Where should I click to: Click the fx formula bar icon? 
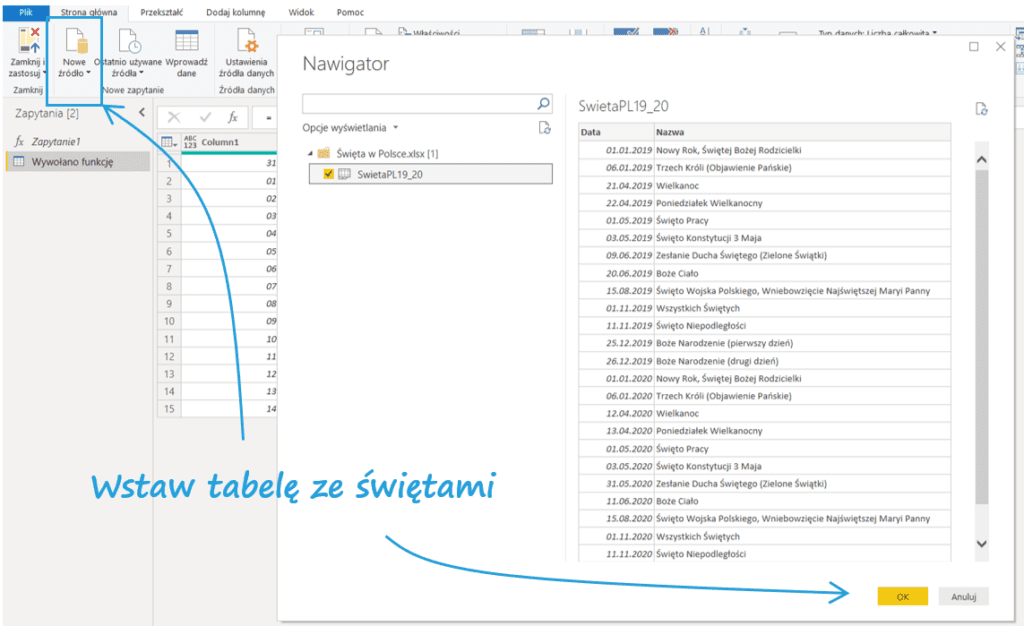232,117
